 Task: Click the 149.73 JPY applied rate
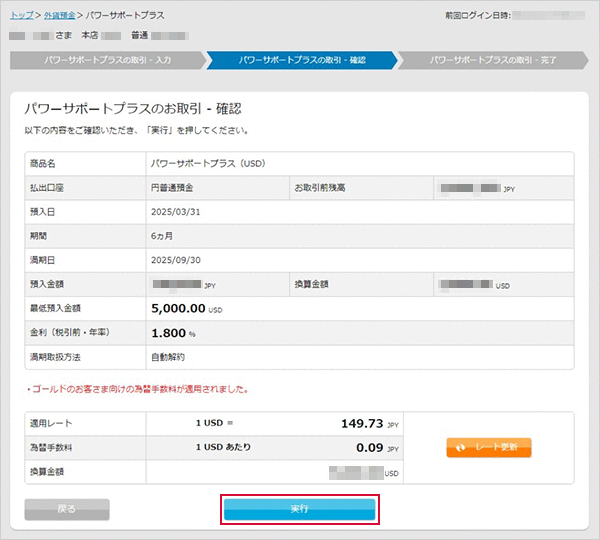click(370, 424)
